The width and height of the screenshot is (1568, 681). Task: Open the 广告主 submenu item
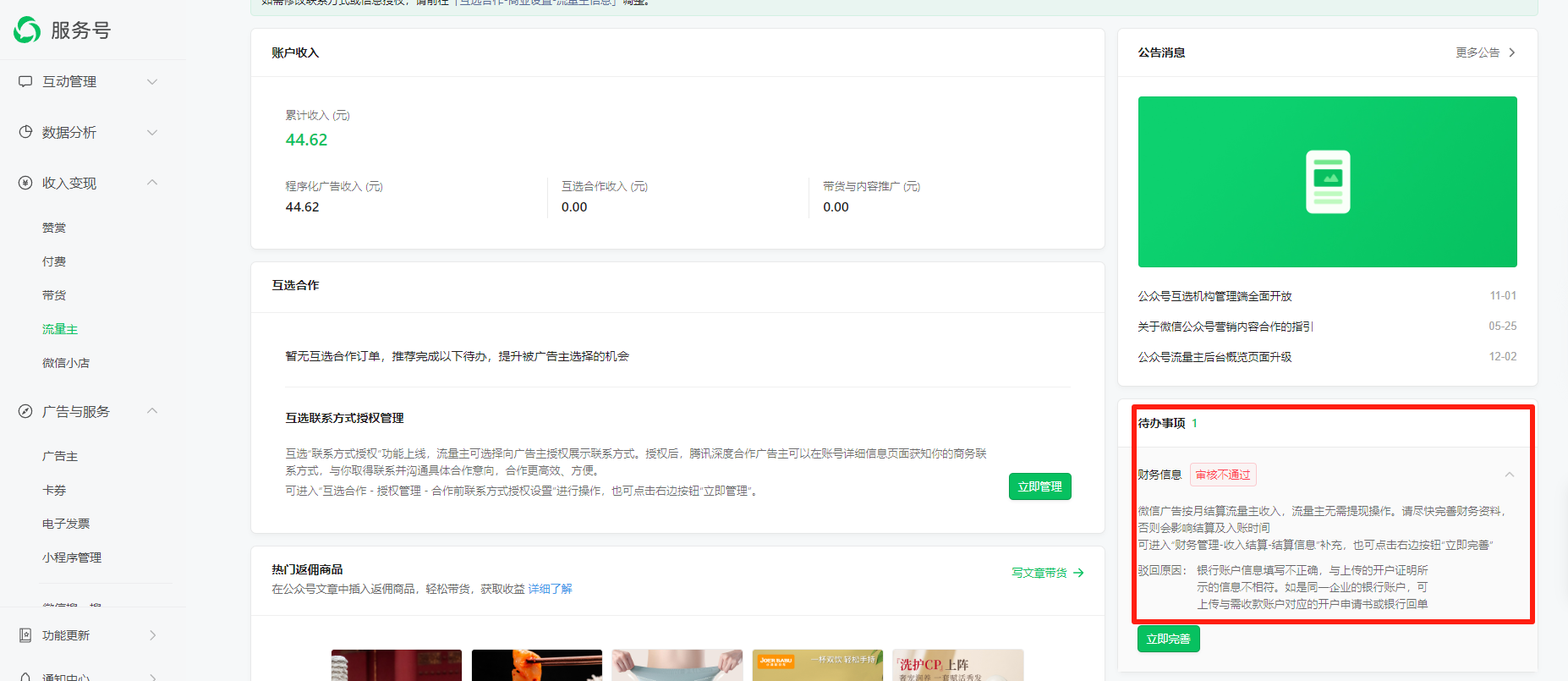[60, 456]
